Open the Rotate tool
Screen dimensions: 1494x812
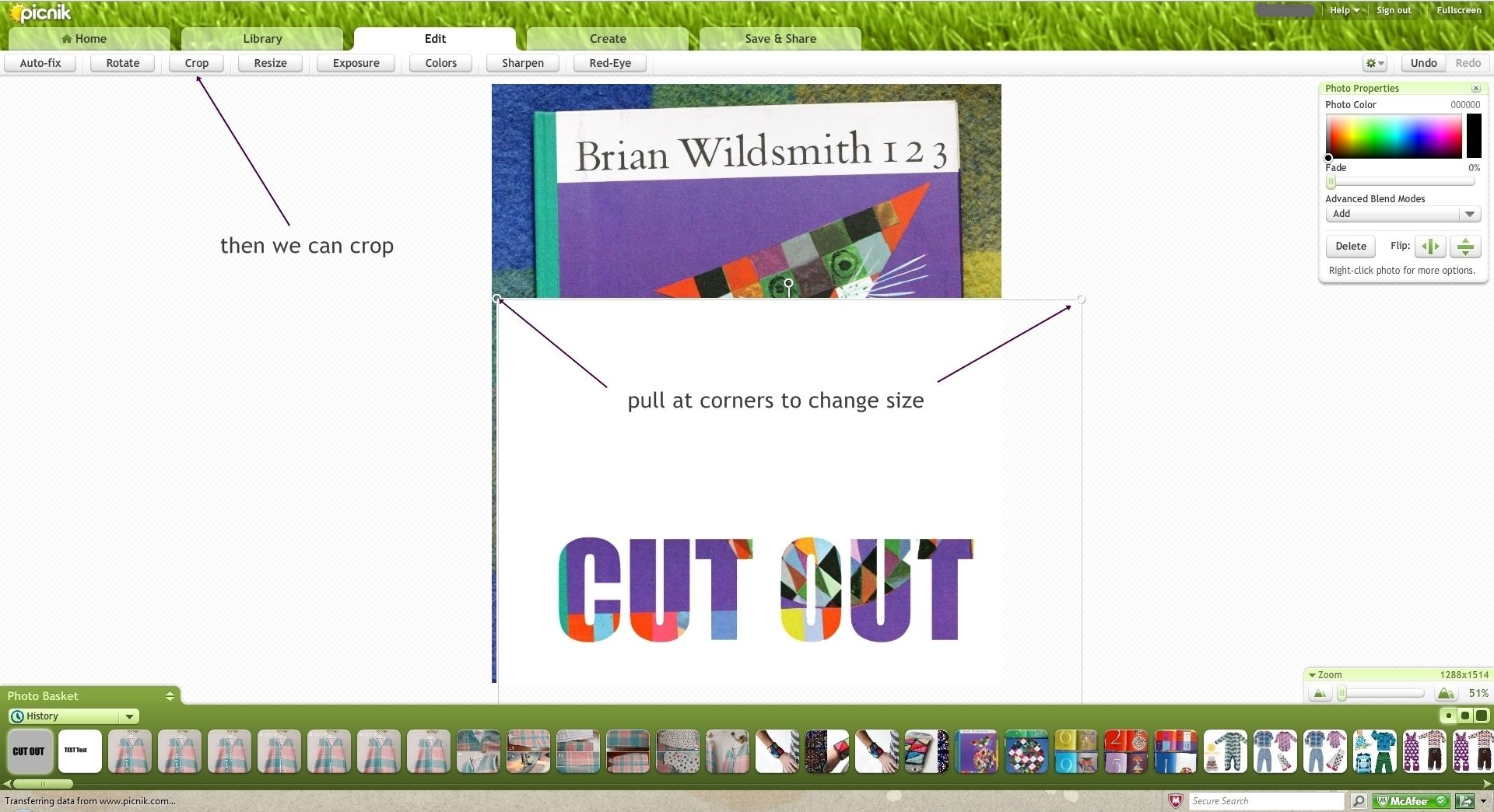click(123, 63)
